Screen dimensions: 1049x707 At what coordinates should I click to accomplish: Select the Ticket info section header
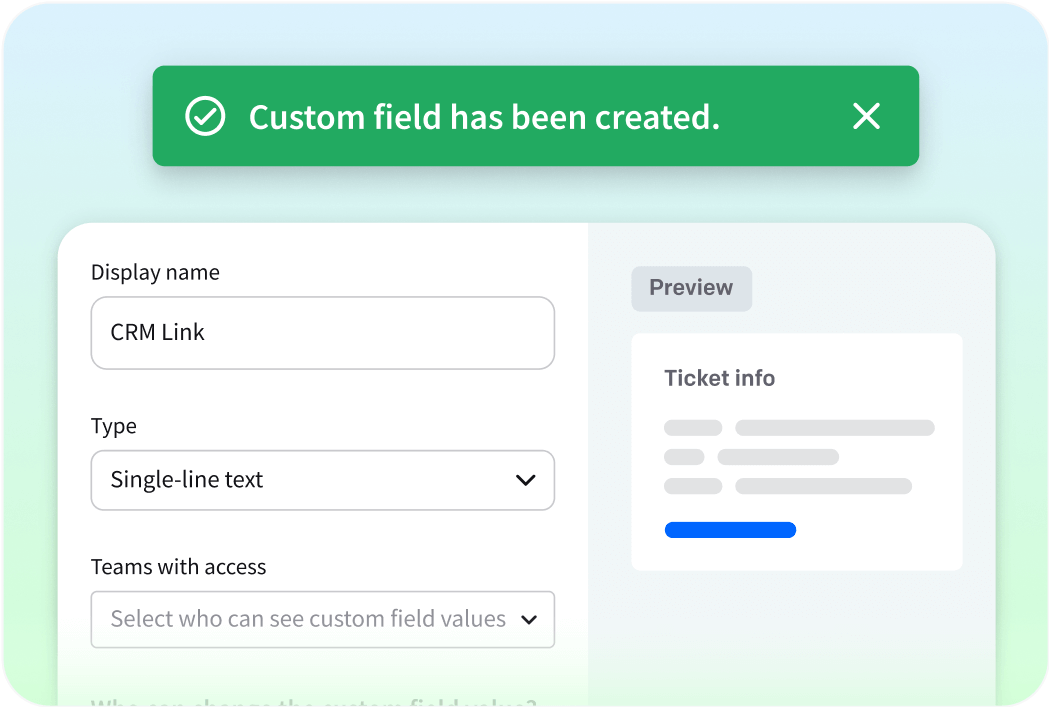click(720, 378)
